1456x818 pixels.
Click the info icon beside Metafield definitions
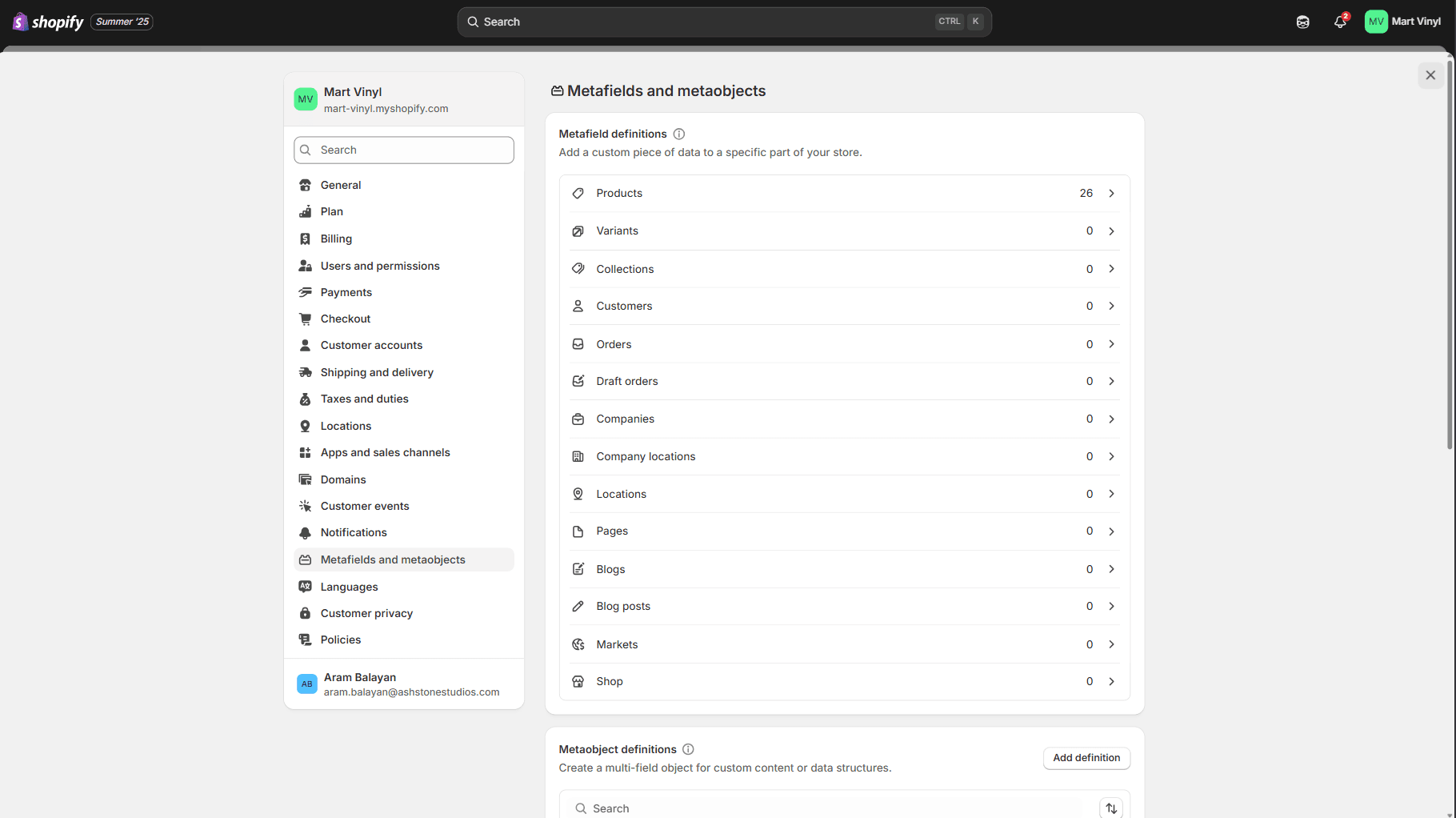[x=678, y=134]
